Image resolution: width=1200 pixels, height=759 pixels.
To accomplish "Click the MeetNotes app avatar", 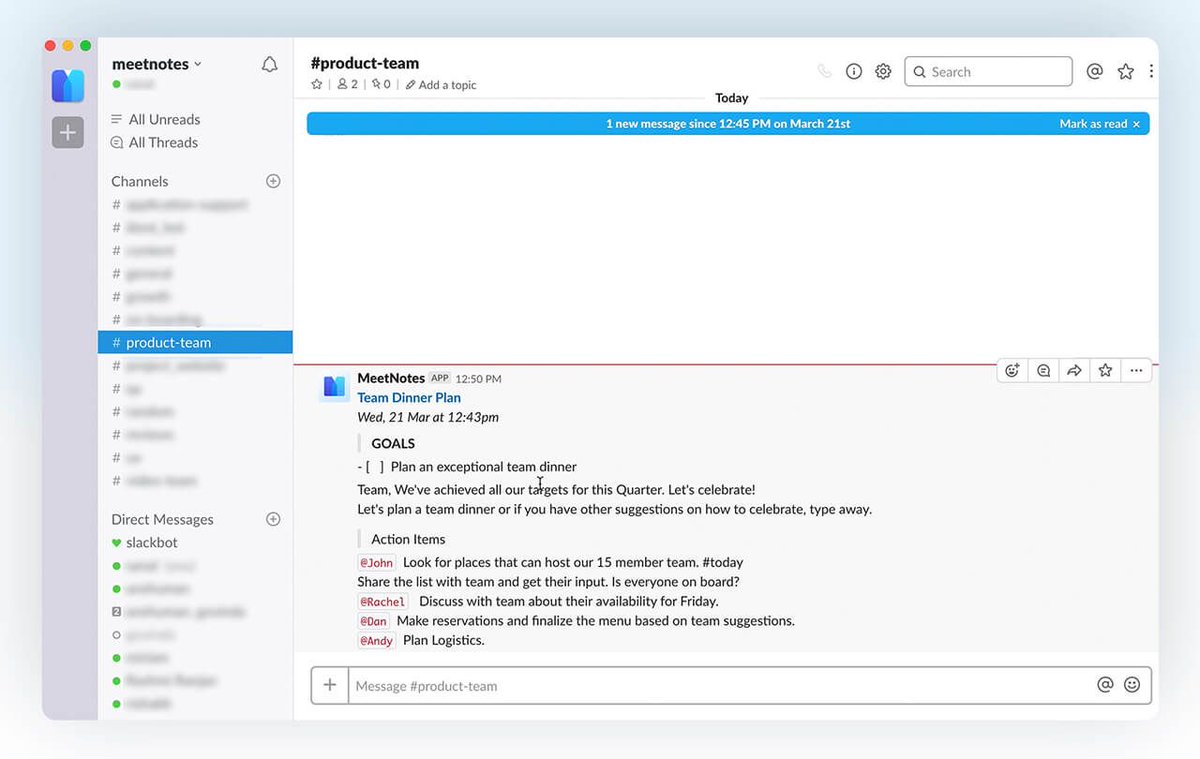I will coord(334,386).
